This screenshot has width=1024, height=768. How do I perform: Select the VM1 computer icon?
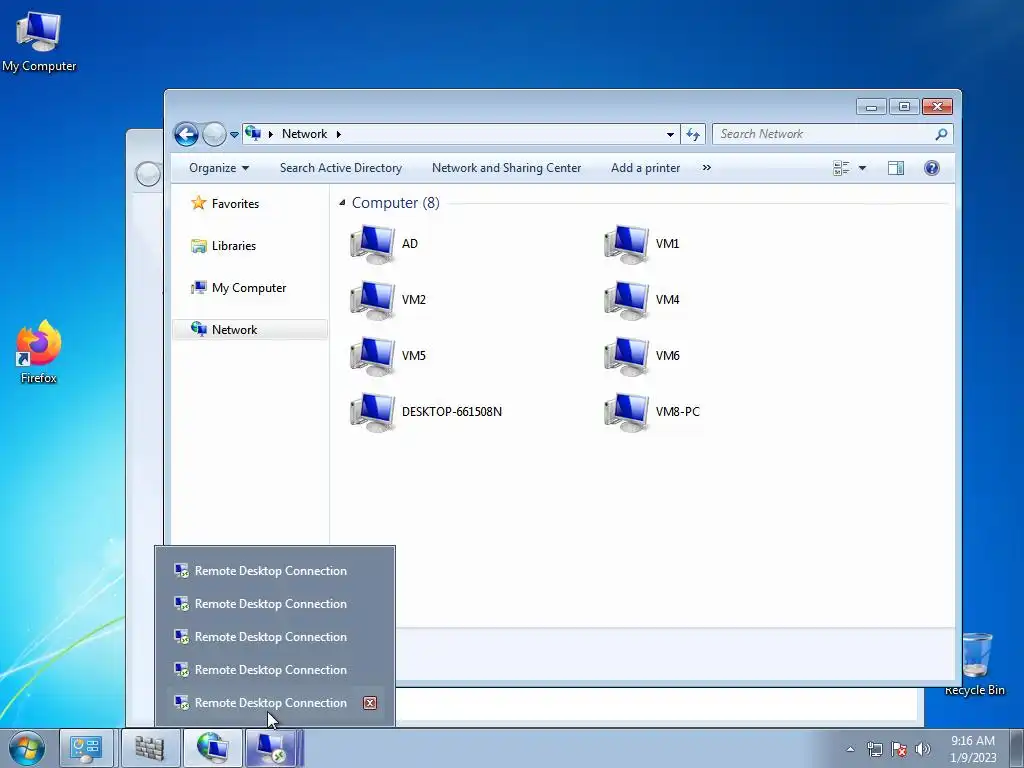pyautogui.click(x=626, y=244)
